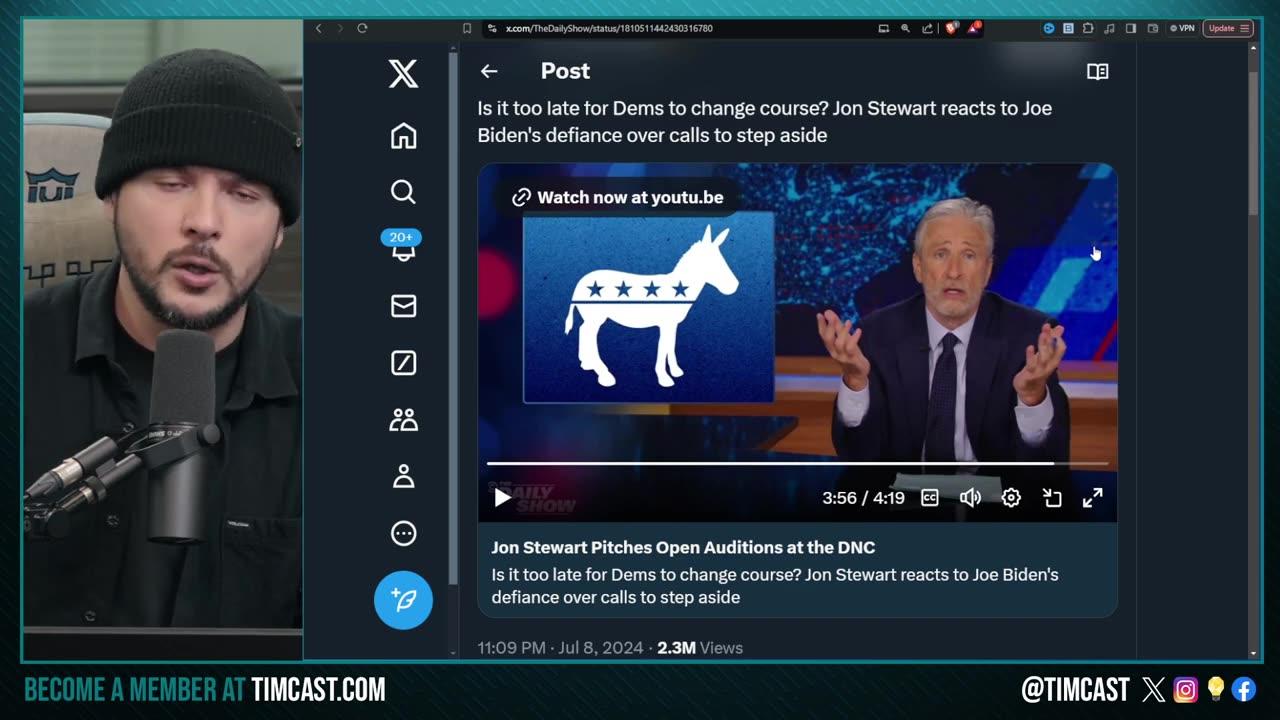Open Brave Rewards triangle icon
Viewport: 1280px width, 720px height.
974,28
